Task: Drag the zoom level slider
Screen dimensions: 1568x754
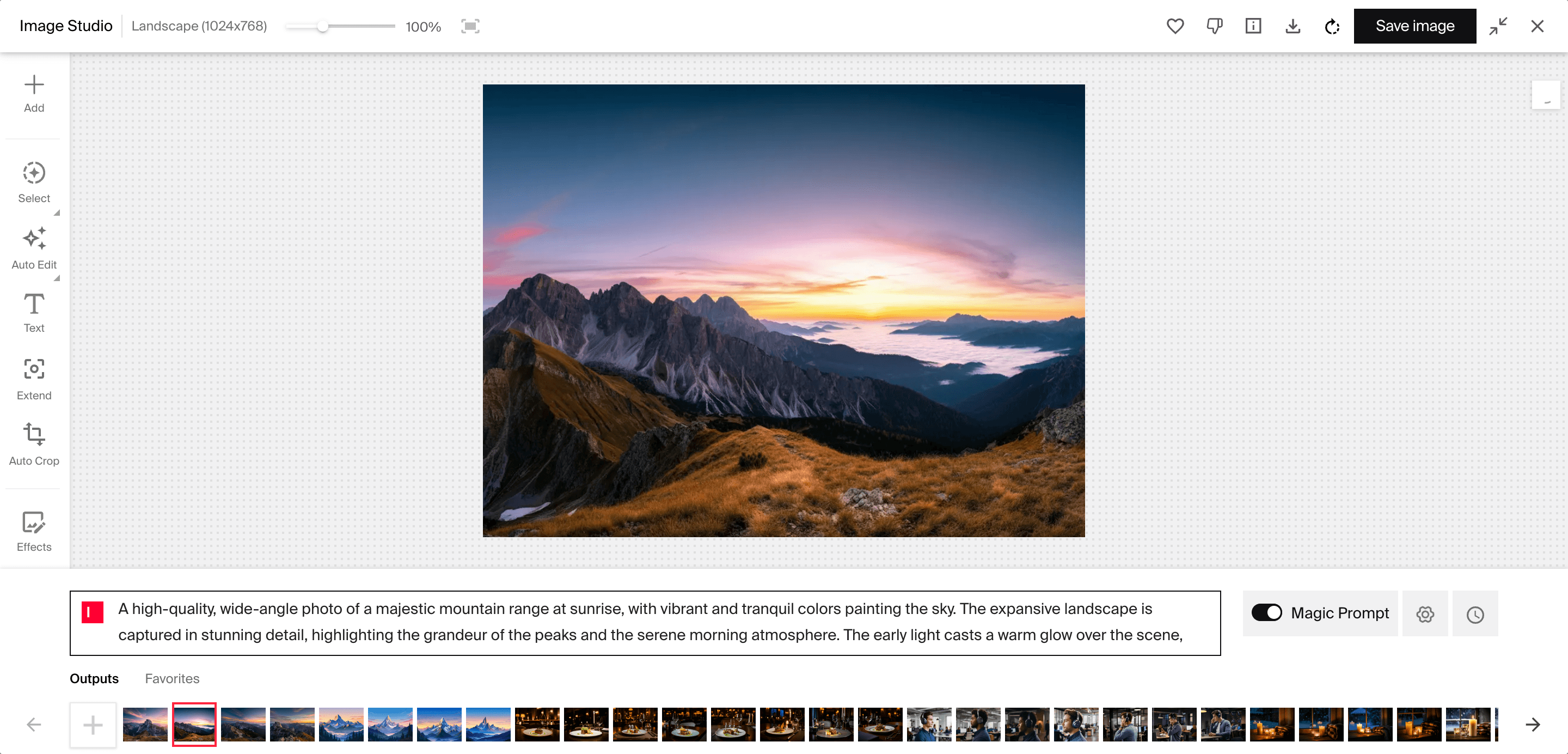Action: pos(322,26)
